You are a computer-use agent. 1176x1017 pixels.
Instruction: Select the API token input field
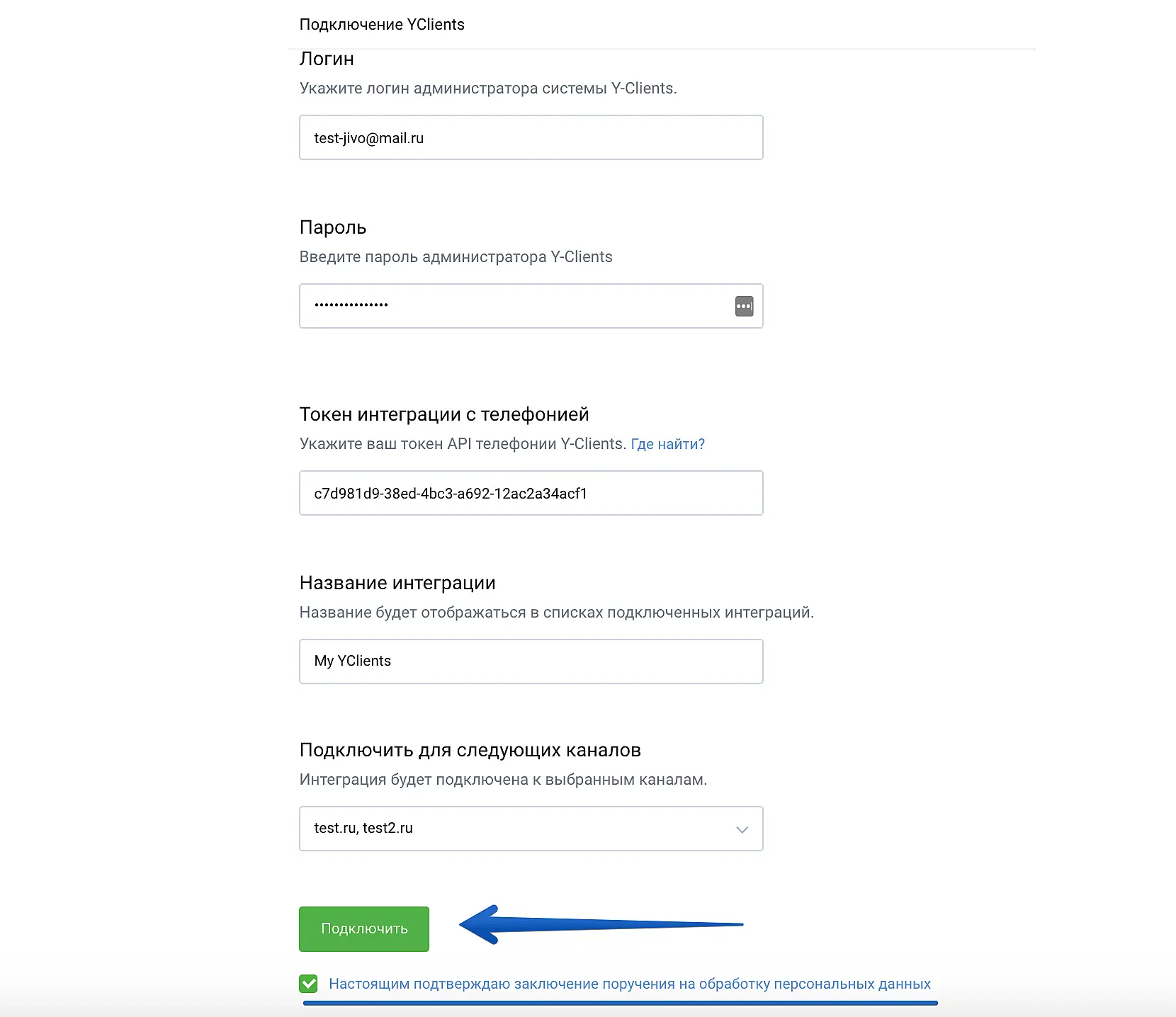(531, 493)
